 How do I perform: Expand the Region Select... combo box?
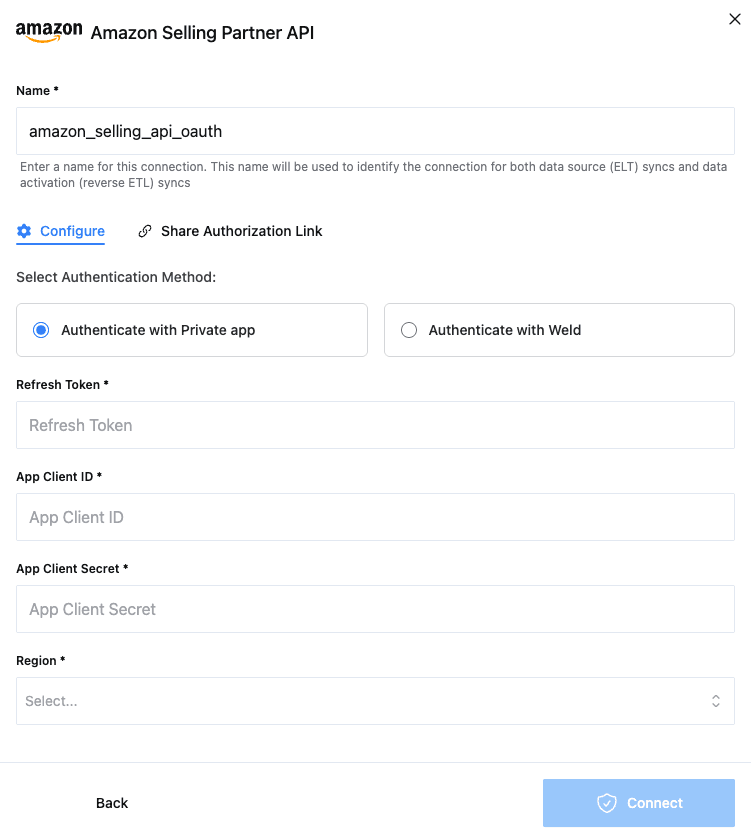tap(375, 701)
